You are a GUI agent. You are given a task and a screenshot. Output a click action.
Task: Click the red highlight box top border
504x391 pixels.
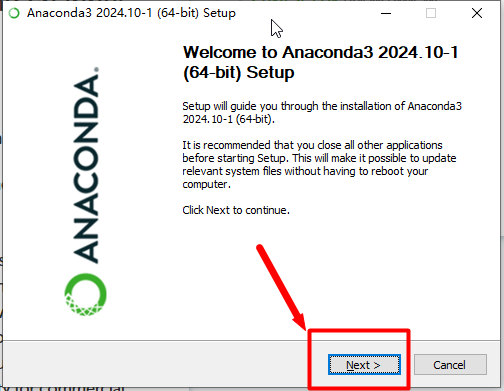tap(359, 331)
